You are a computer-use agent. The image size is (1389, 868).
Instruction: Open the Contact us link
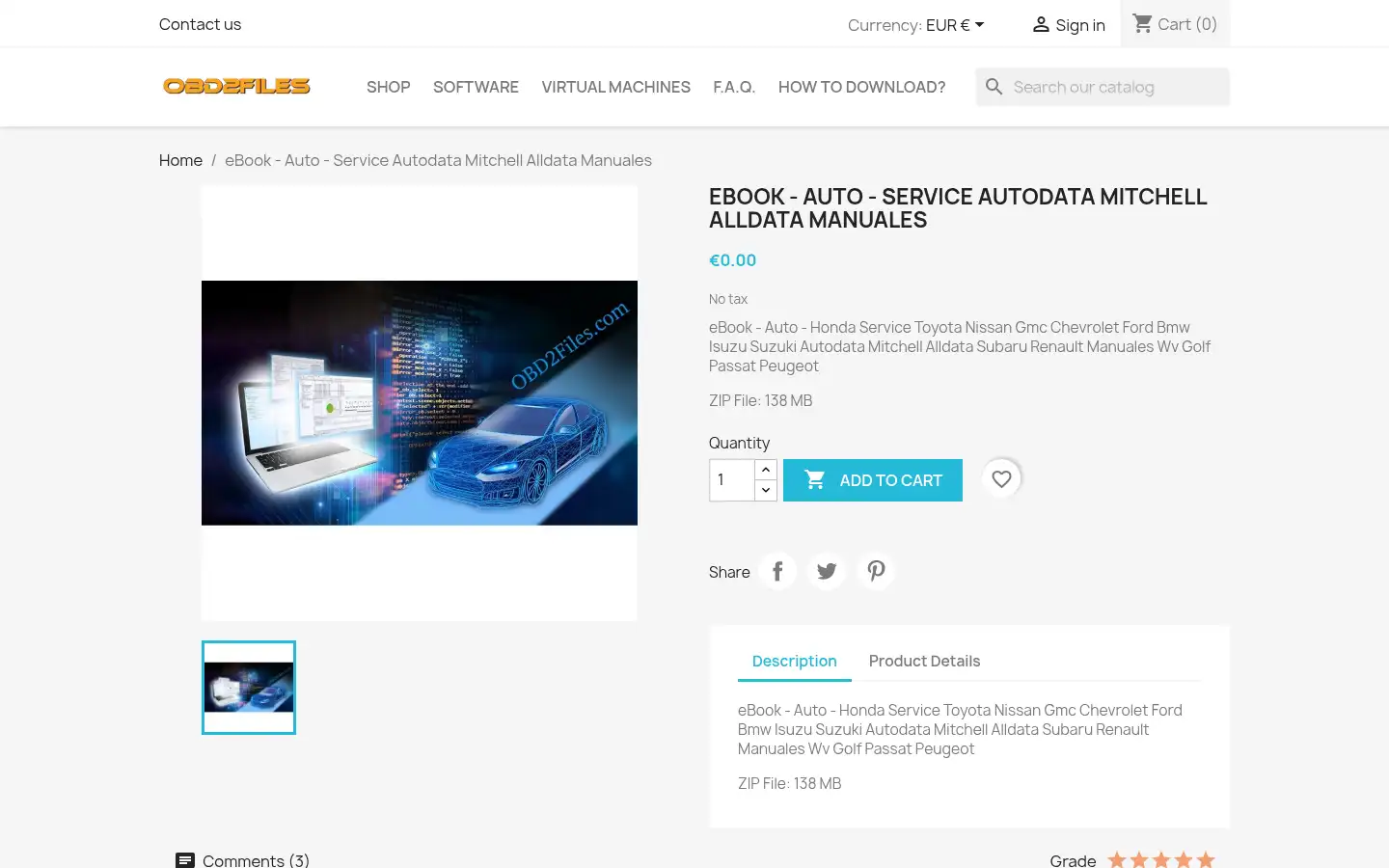pyautogui.click(x=200, y=24)
